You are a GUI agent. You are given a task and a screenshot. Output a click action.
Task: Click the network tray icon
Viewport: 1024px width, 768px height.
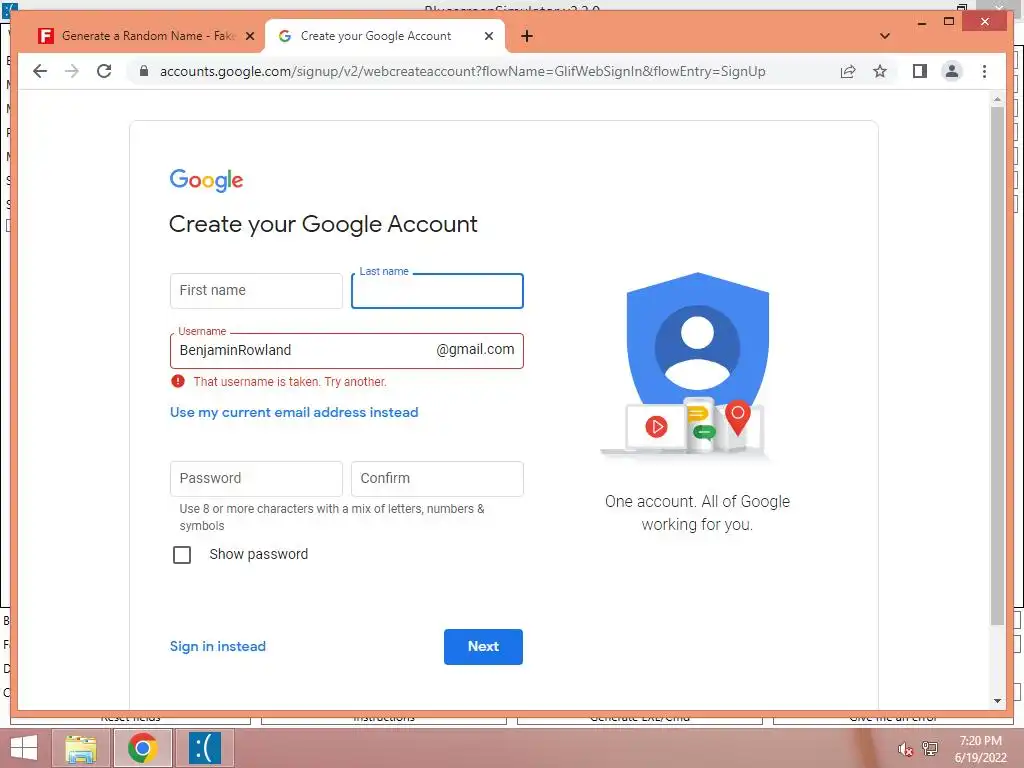930,749
